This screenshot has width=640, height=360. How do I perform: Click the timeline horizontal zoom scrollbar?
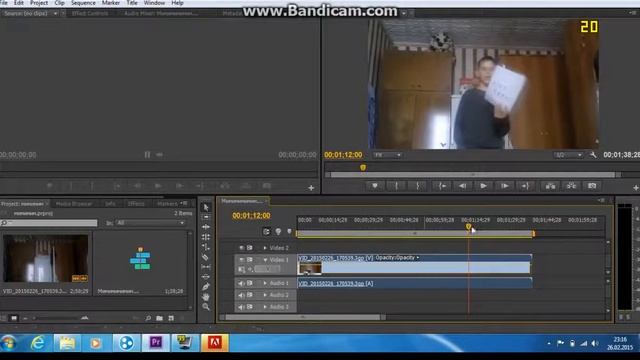pos(302,317)
